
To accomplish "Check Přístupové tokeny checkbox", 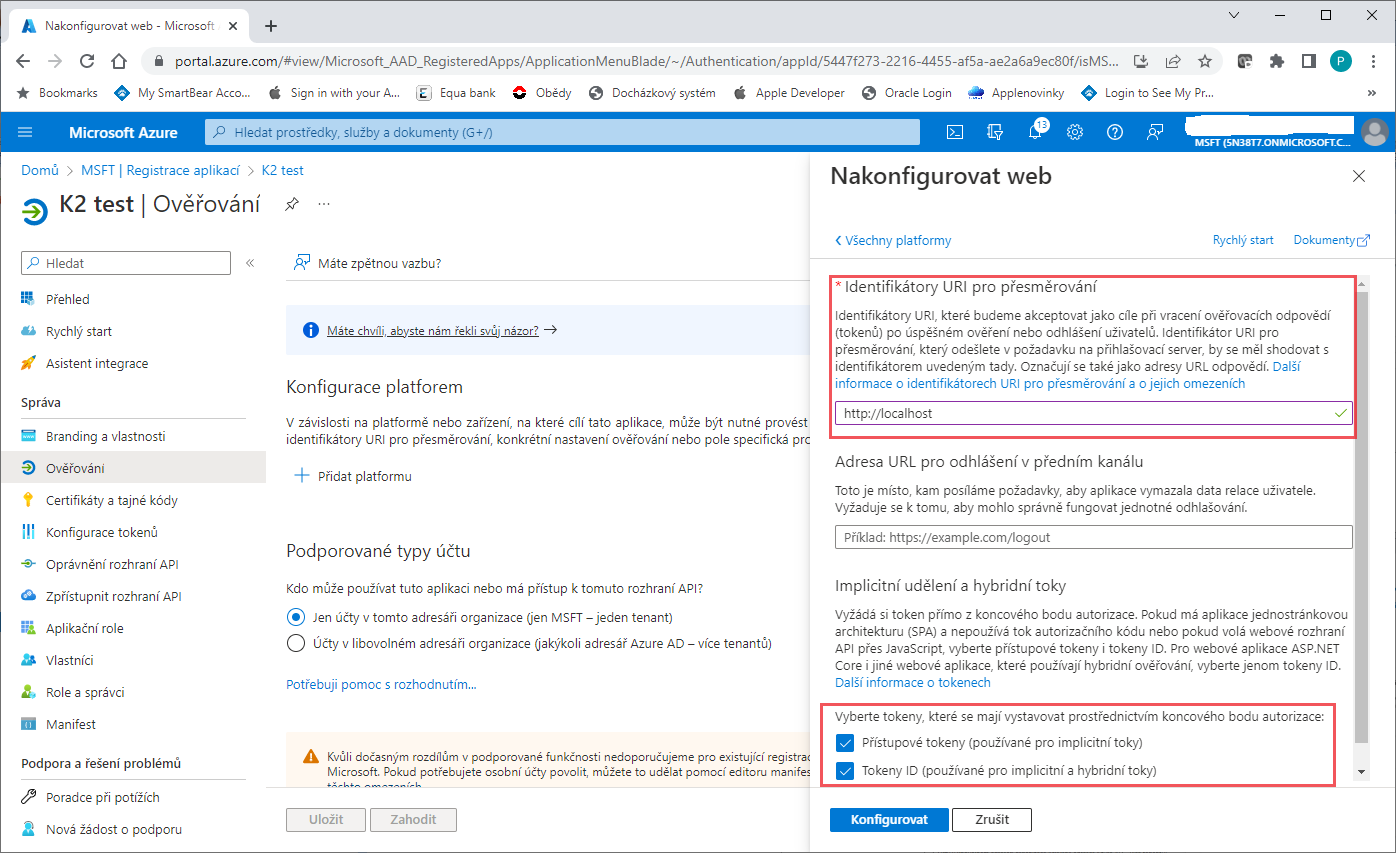I will coord(845,743).
